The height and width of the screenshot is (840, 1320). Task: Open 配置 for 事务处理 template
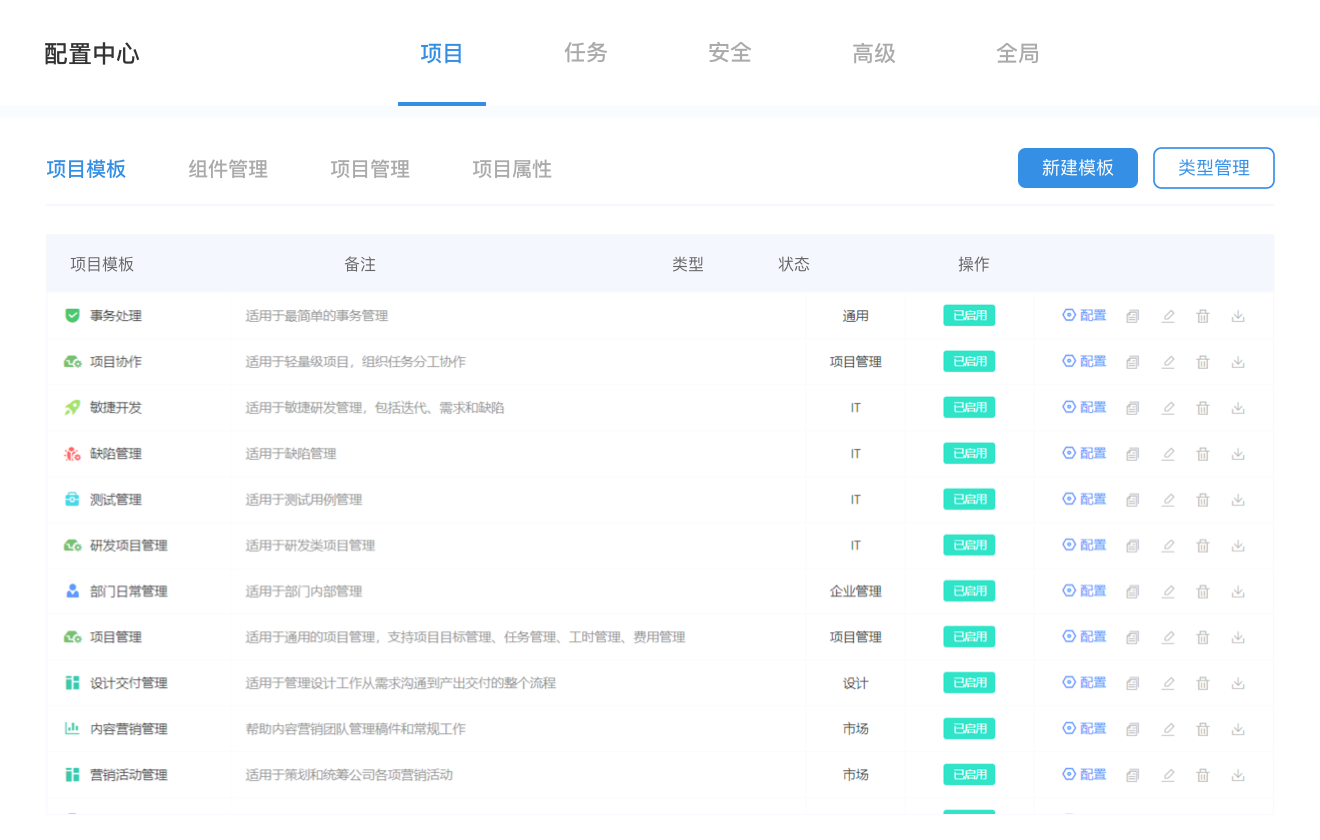1084,316
